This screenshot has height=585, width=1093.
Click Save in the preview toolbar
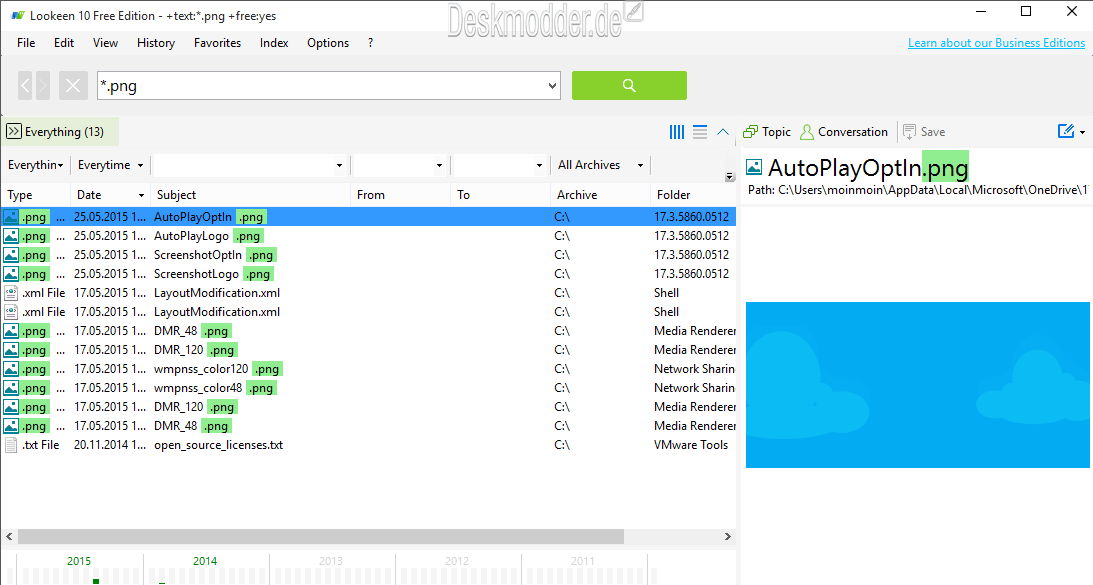(924, 132)
